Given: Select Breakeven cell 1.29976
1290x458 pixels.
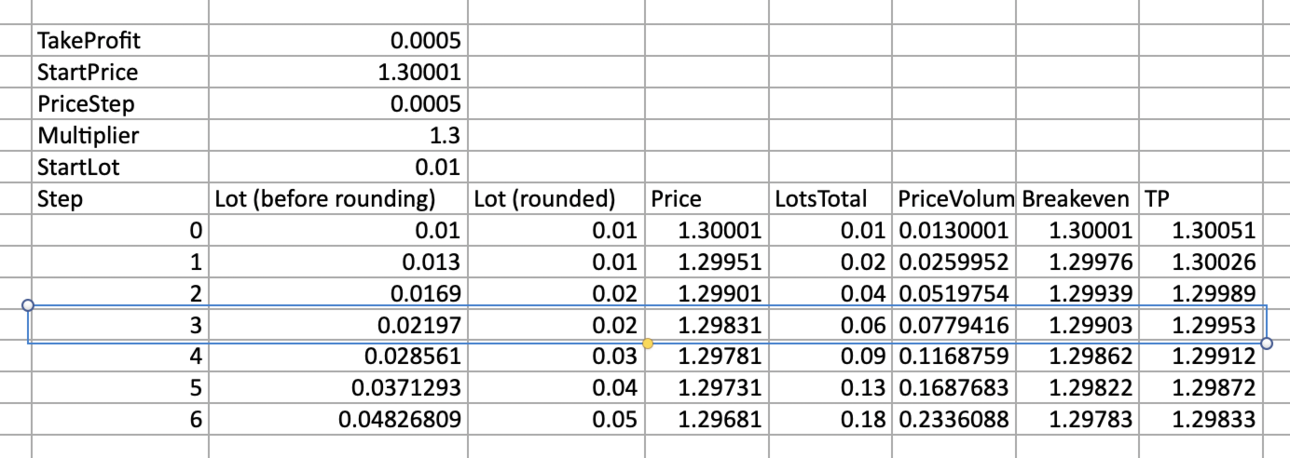Looking at the screenshot, I should click(x=1078, y=263).
